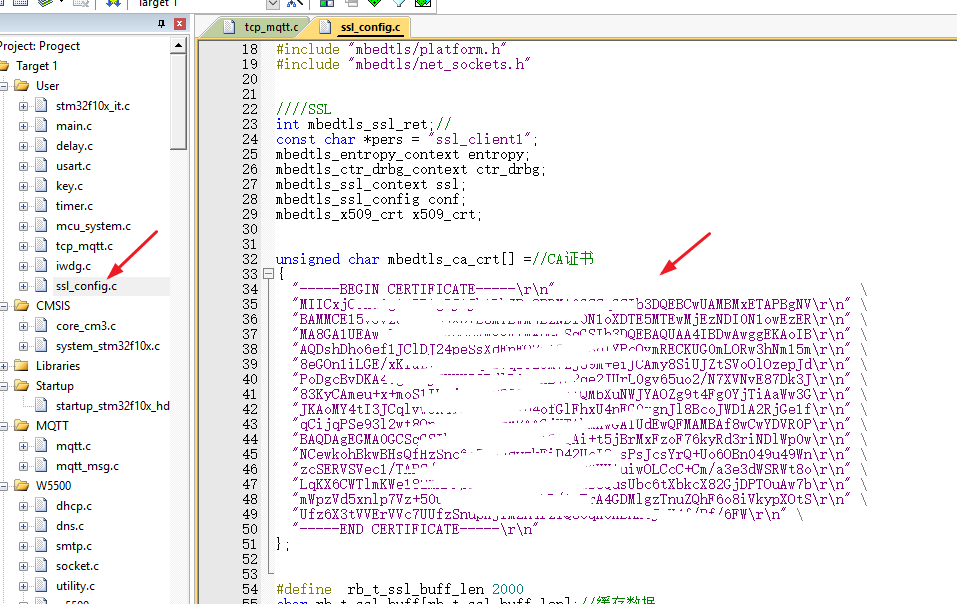This screenshot has height=604, width=957.
Task: Click the User folder icon in project tree
Action: point(21,86)
